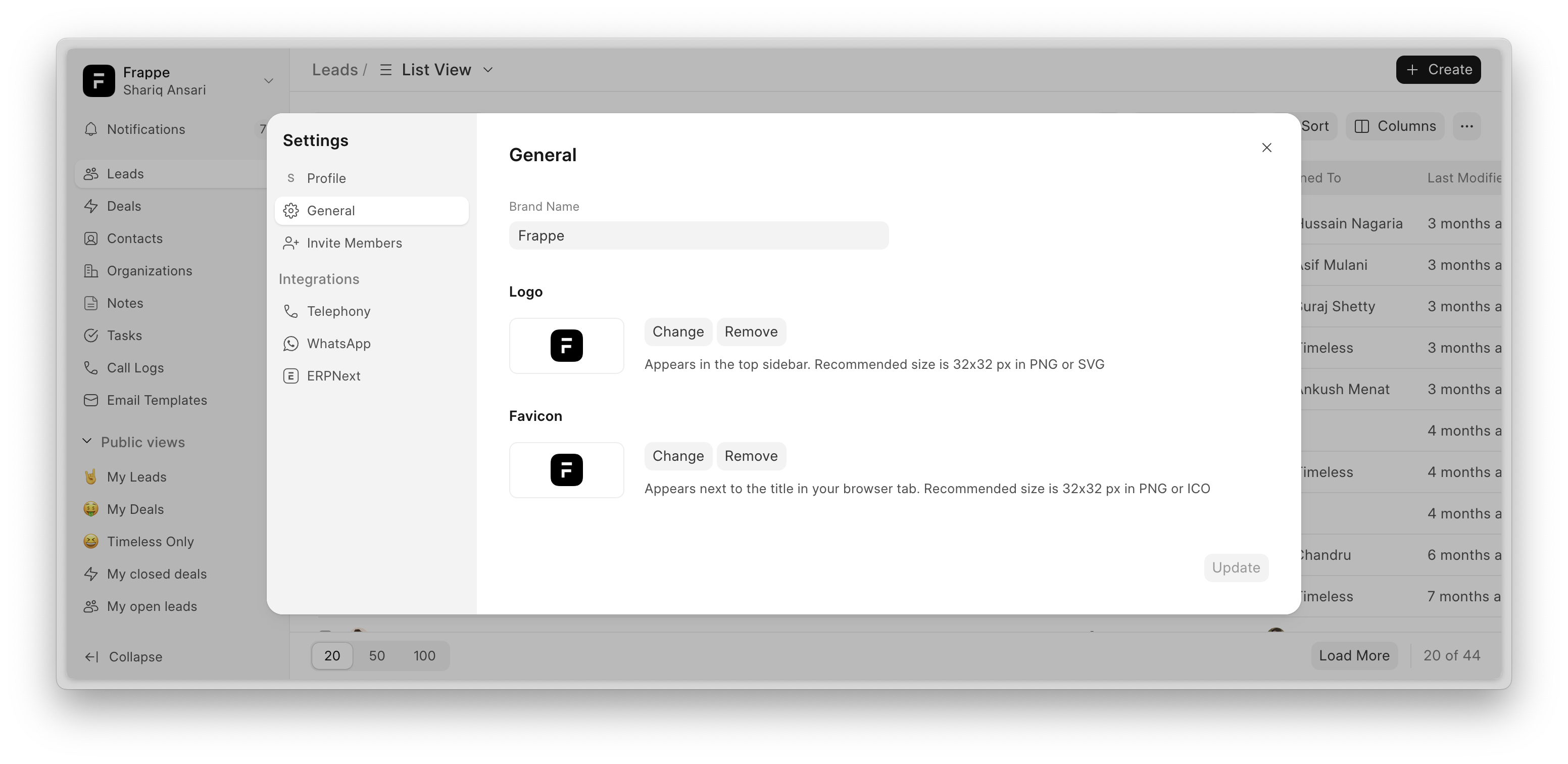Select the 100 page size option
Image resolution: width=1568 pixels, height=764 pixels.
424,656
